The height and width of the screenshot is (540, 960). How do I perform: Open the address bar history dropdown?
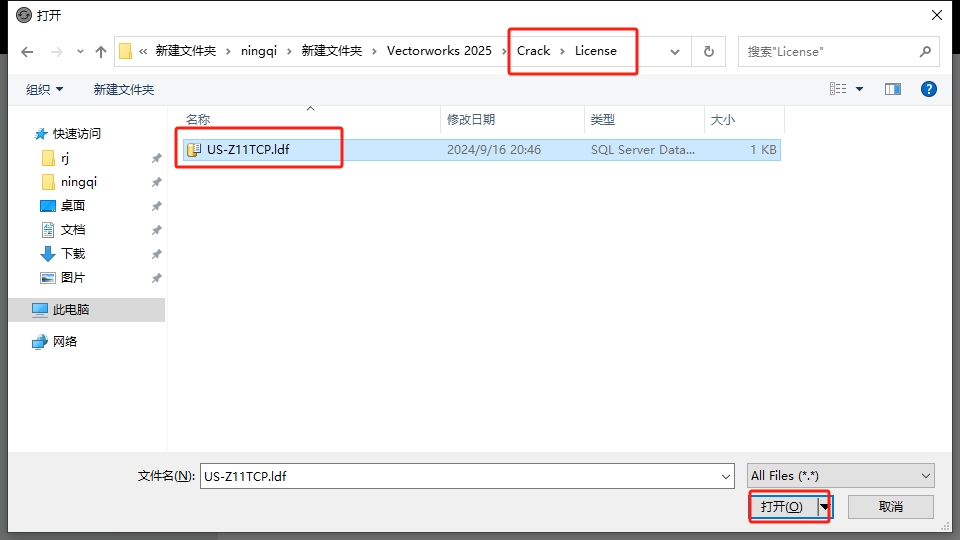pos(675,52)
